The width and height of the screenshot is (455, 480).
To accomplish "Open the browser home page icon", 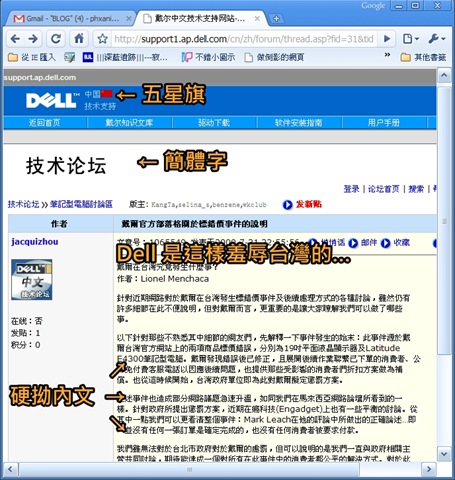I will point(79,39).
